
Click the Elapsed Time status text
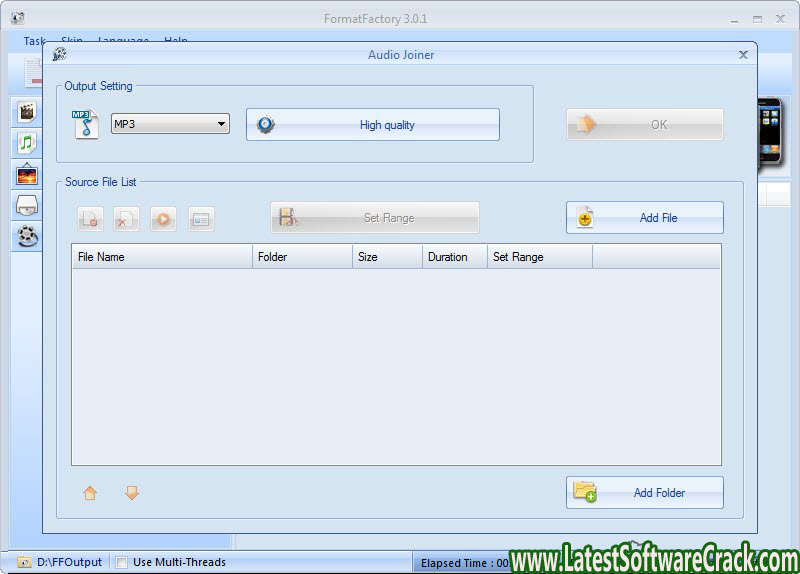(x=465, y=563)
